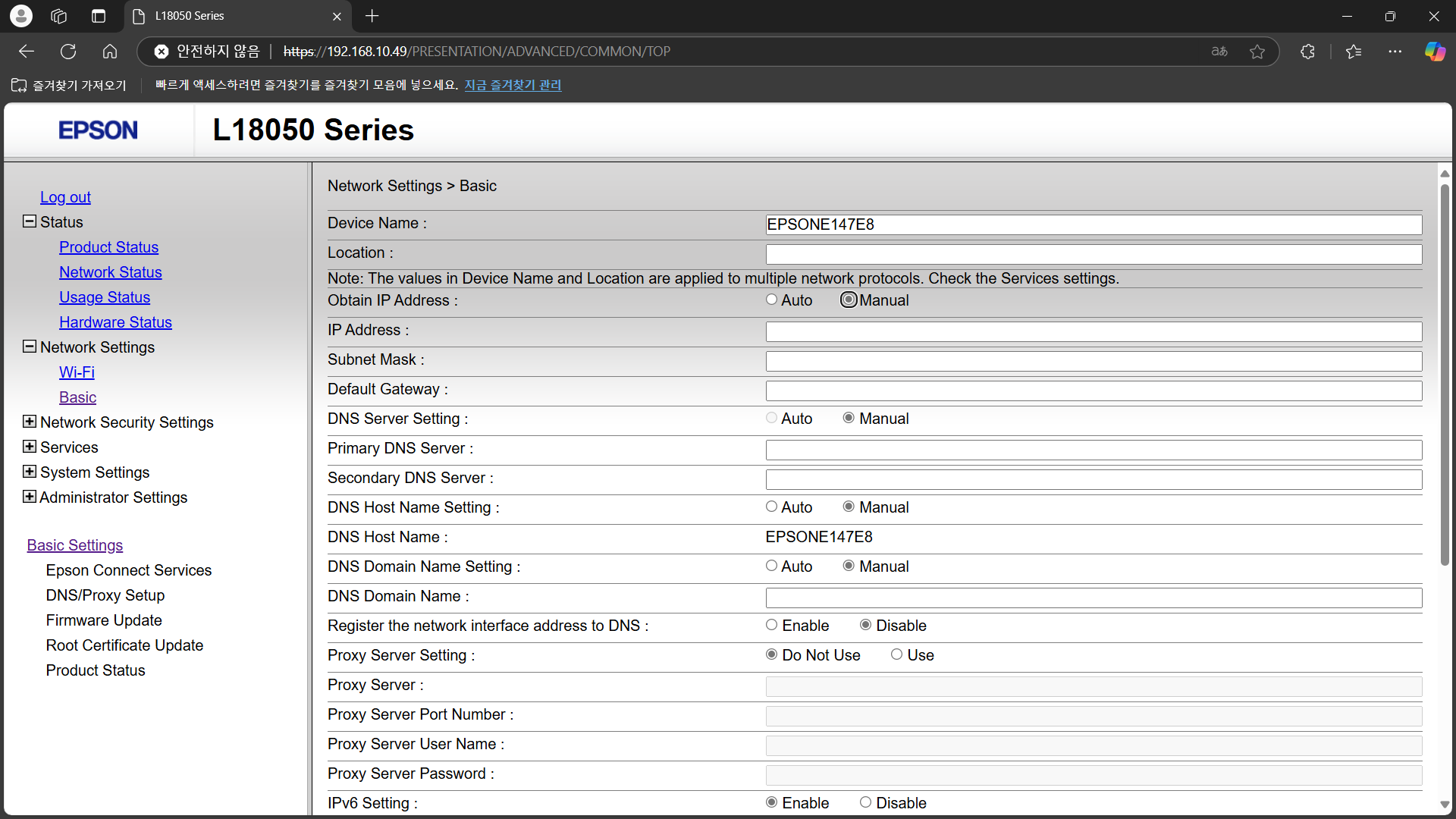Click Epson Connect Services text
1456x819 pixels.
click(x=128, y=570)
